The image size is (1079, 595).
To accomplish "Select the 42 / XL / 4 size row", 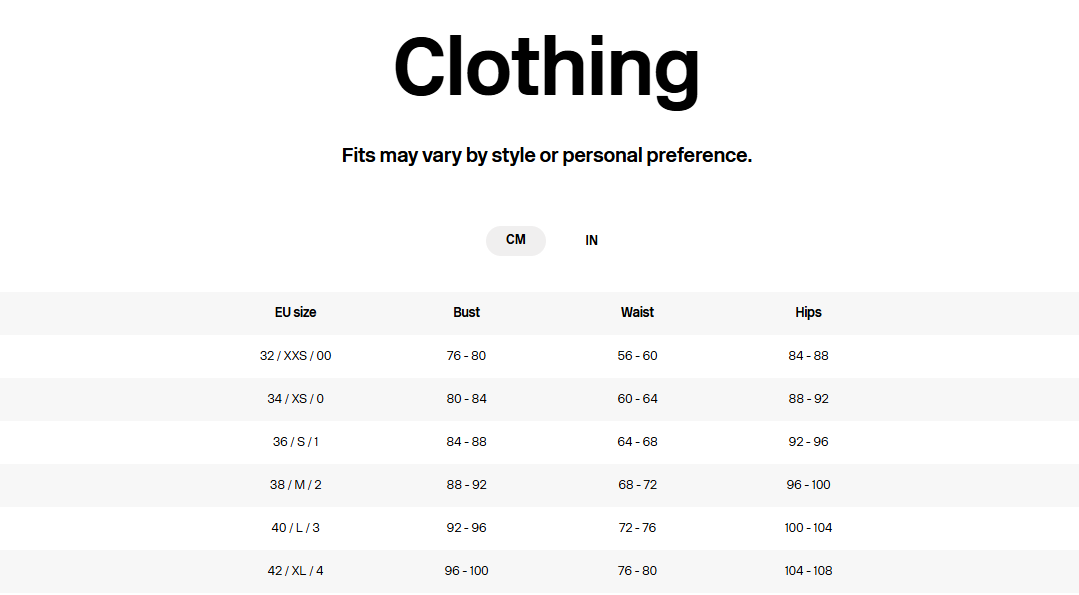I will [x=295, y=571].
